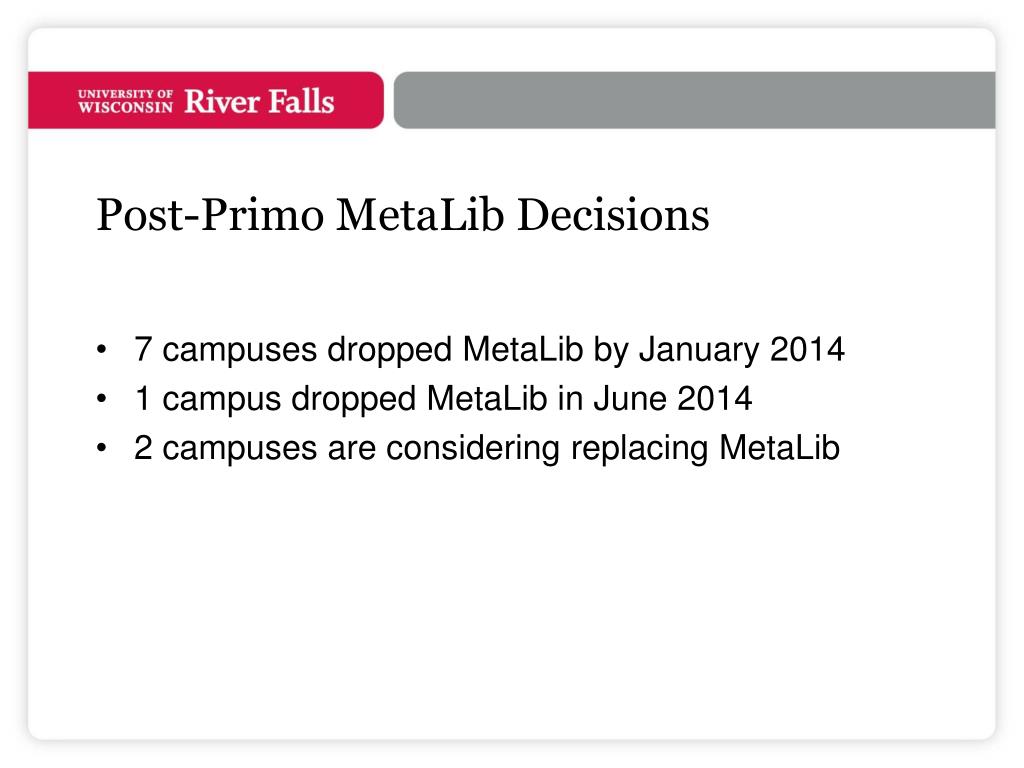Select the first bullet point marker
The image size is (1024, 768).
coord(101,350)
